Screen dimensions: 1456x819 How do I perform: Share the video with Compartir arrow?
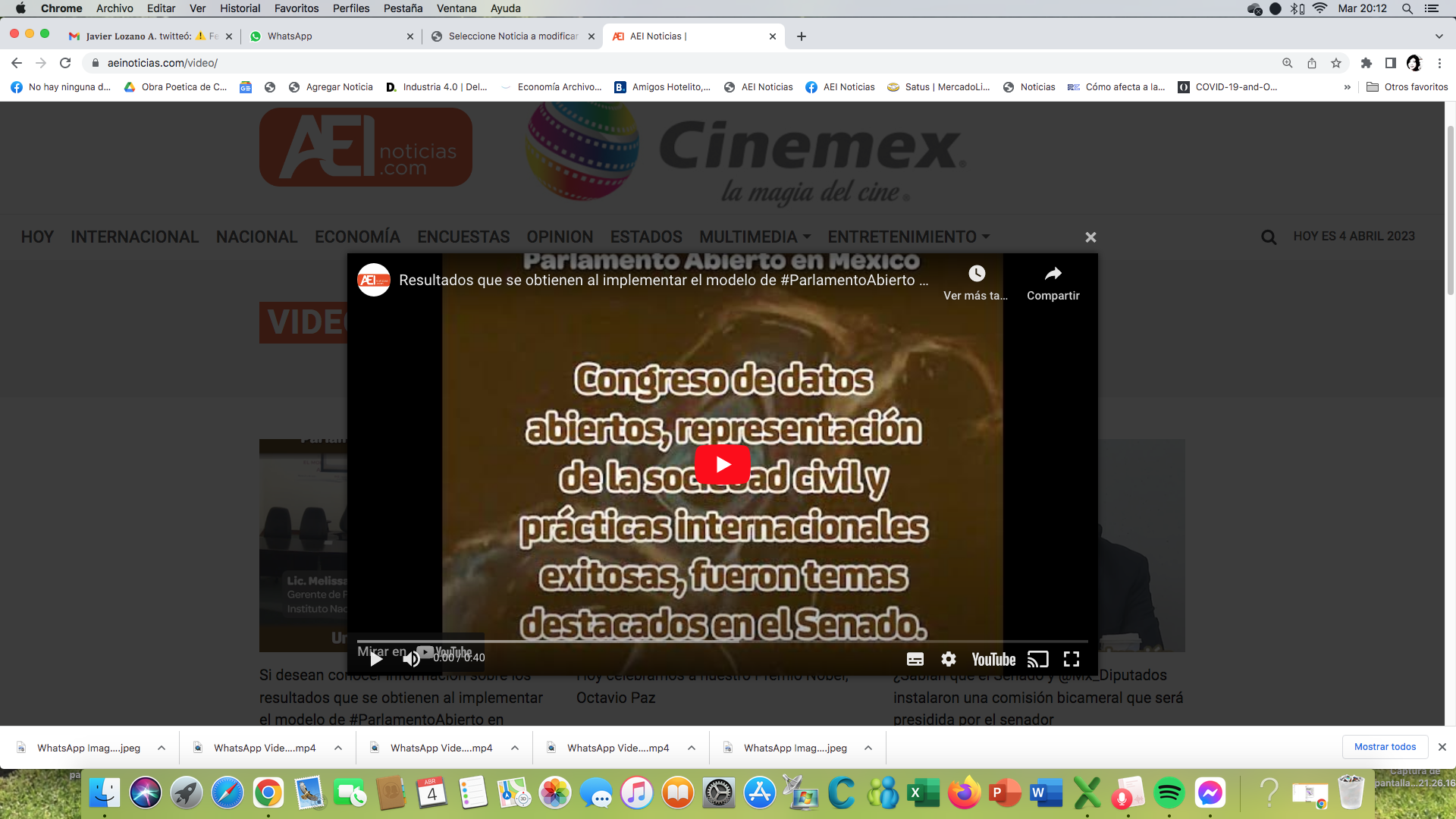coord(1053,273)
